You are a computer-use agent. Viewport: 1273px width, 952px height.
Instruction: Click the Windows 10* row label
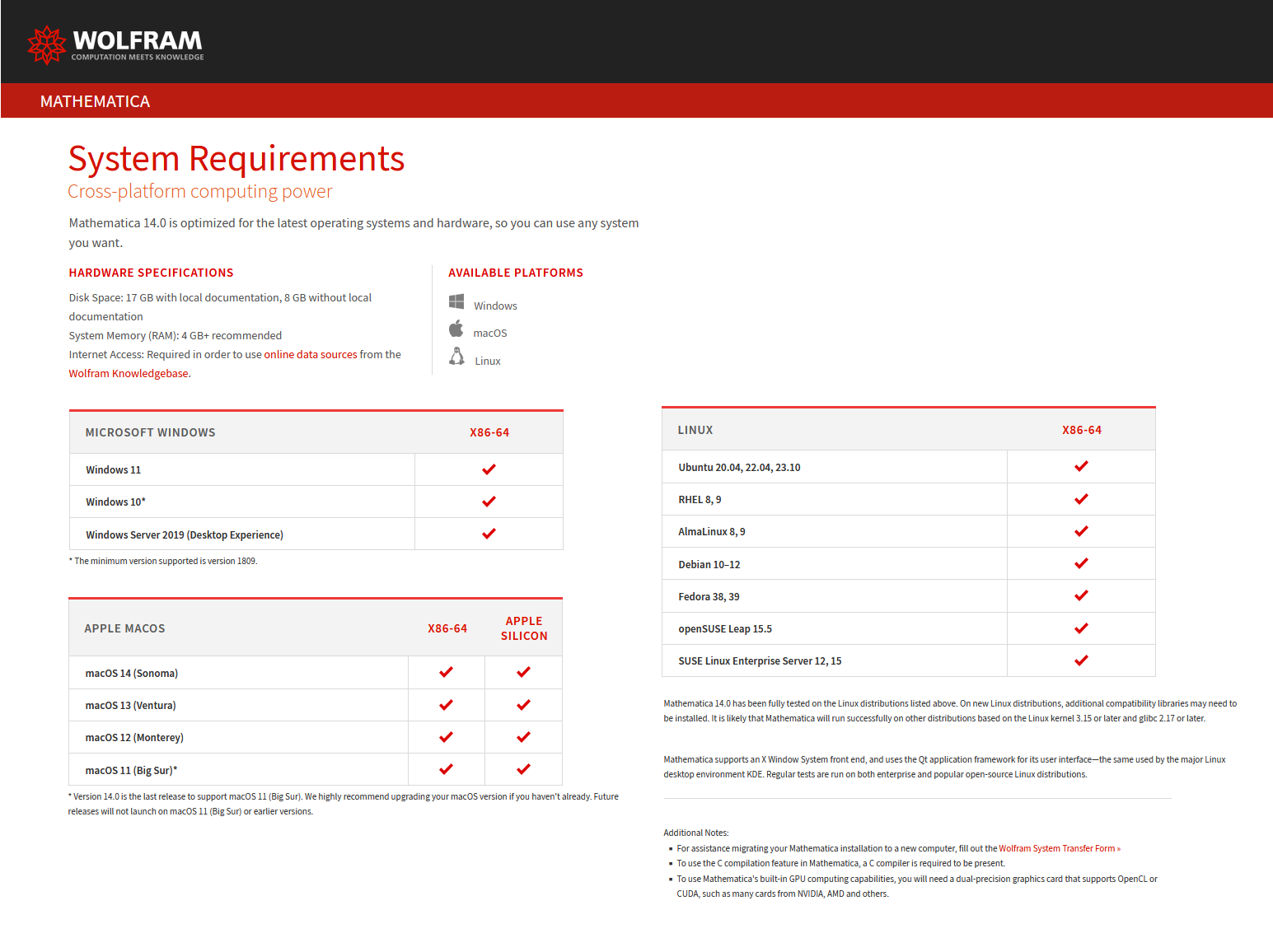116,502
